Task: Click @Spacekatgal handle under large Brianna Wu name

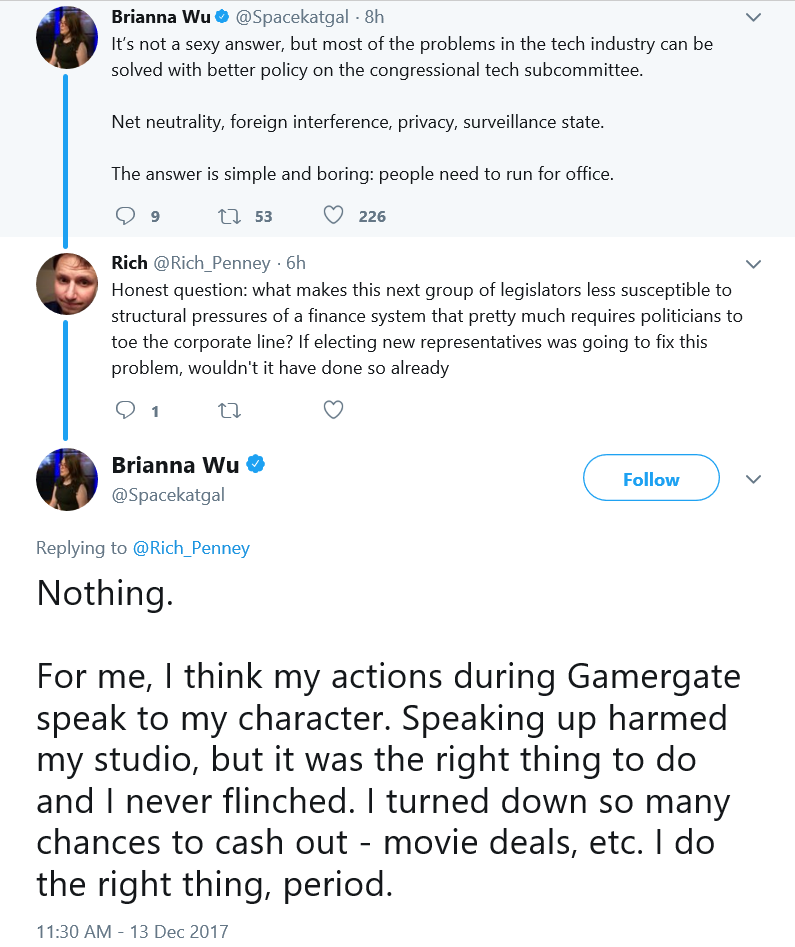Action: click(168, 495)
